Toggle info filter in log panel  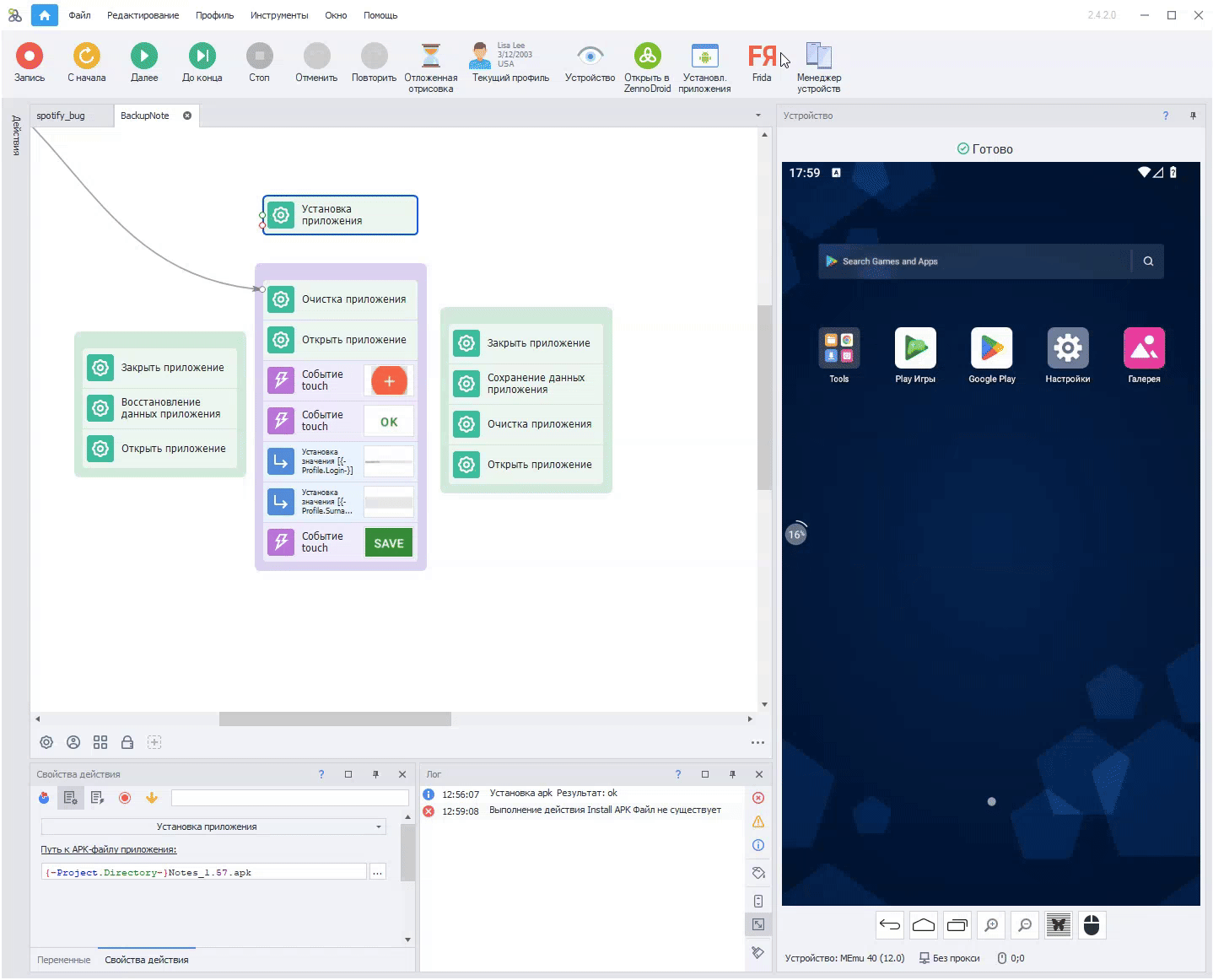click(758, 845)
